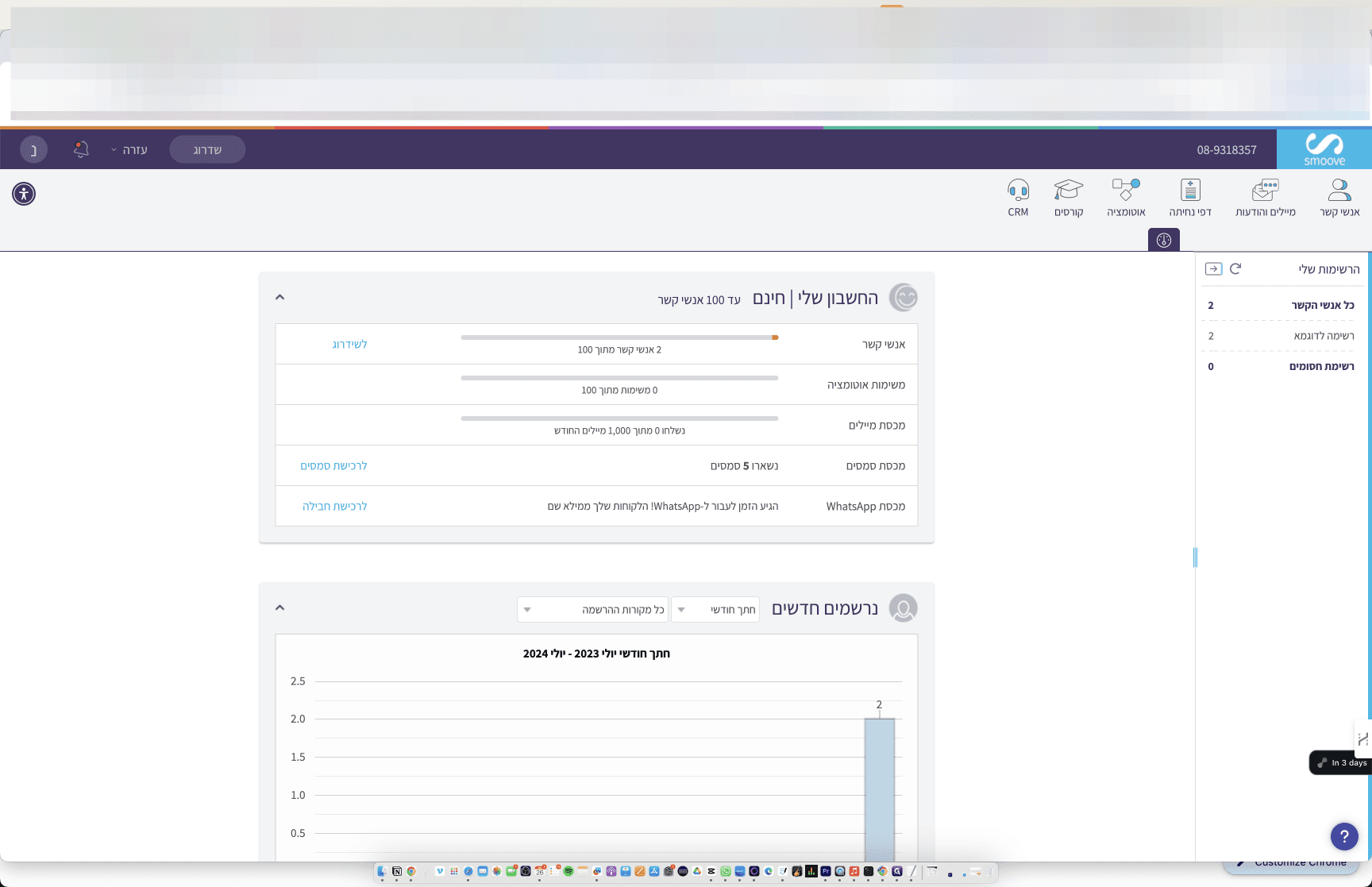The height and width of the screenshot is (887, 1372).
Task: Open WhatsApp in the macOS dock
Action: (725, 871)
